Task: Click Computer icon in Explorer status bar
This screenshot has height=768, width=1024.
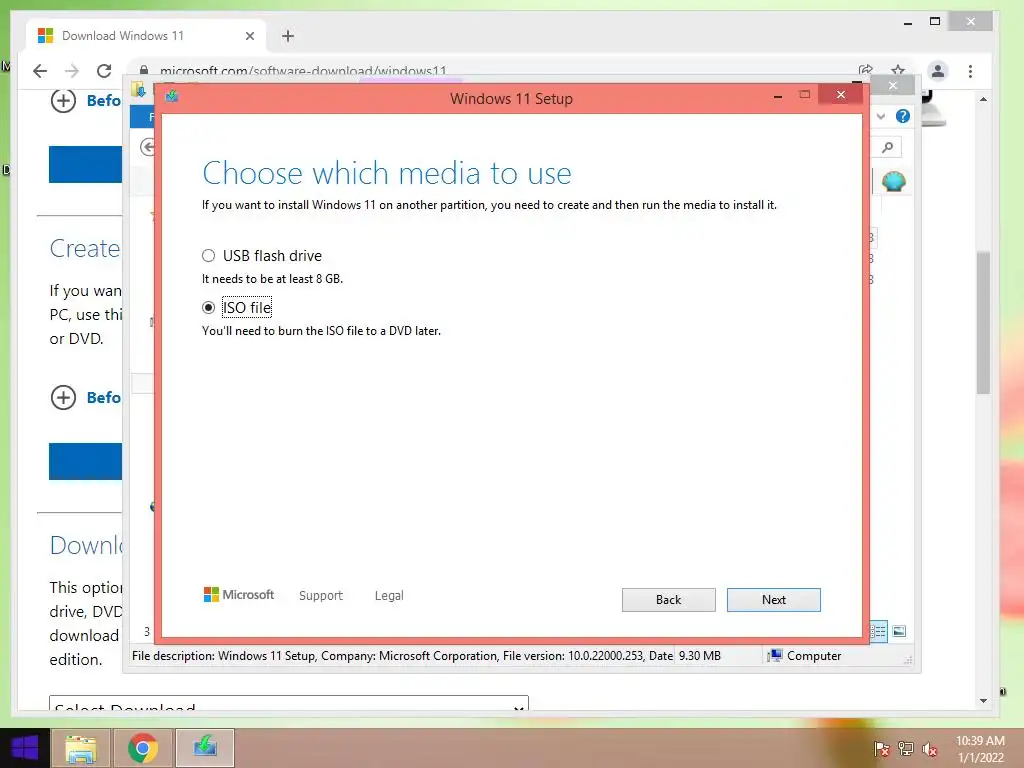Action: pos(775,656)
